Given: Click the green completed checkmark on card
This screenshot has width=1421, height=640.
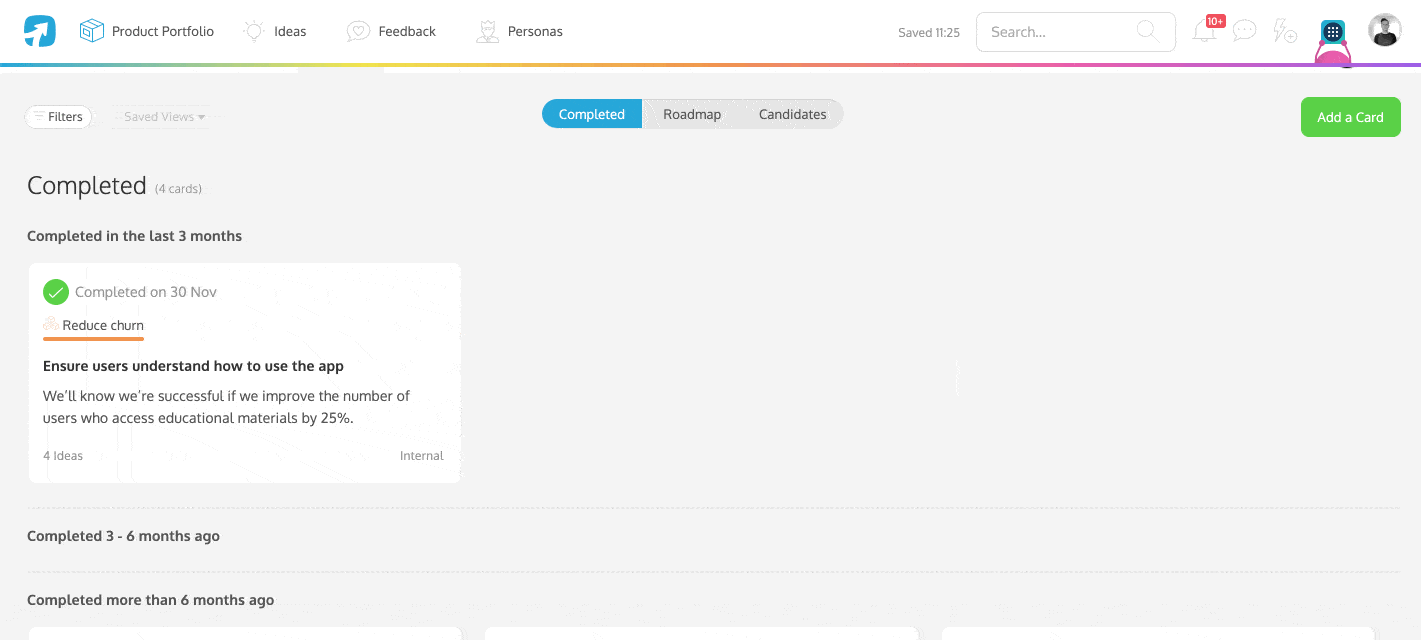Looking at the screenshot, I should pyautogui.click(x=55, y=292).
